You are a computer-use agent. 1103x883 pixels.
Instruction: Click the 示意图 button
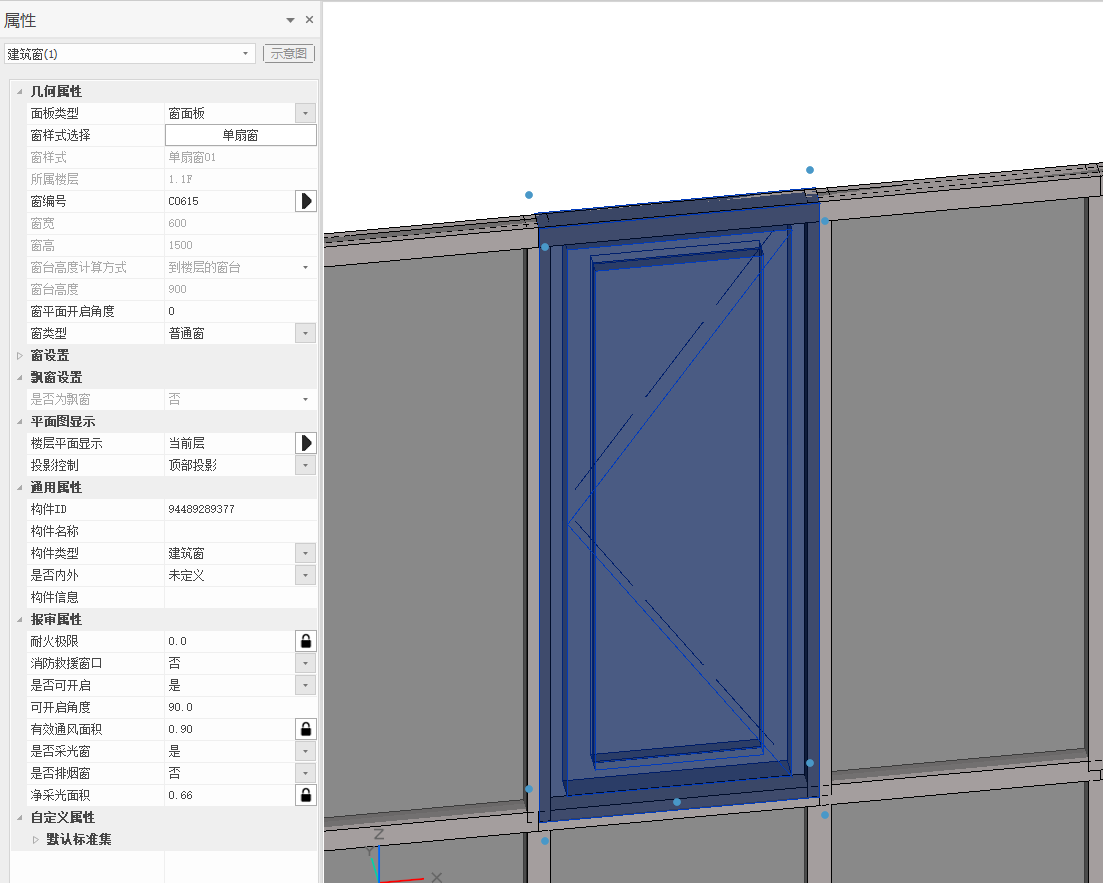[x=289, y=54]
